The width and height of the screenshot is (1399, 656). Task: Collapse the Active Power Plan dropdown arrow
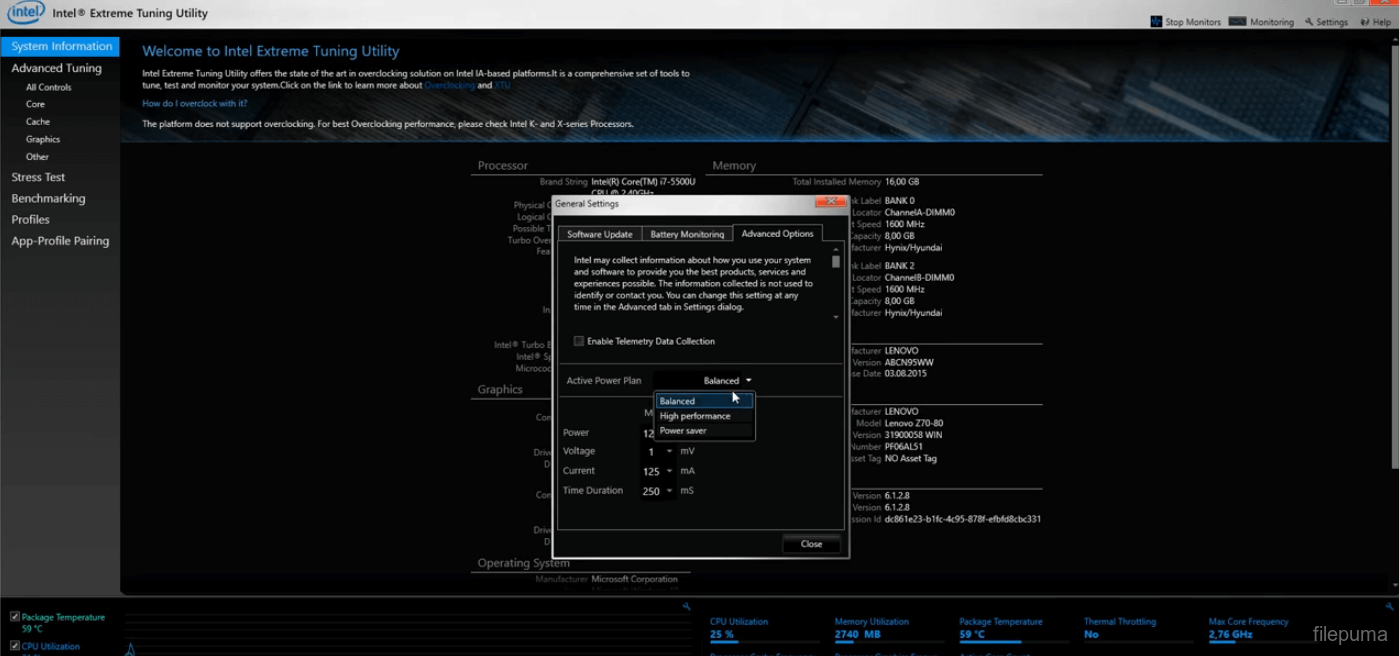pyautogui.click(x=748, y=381)
